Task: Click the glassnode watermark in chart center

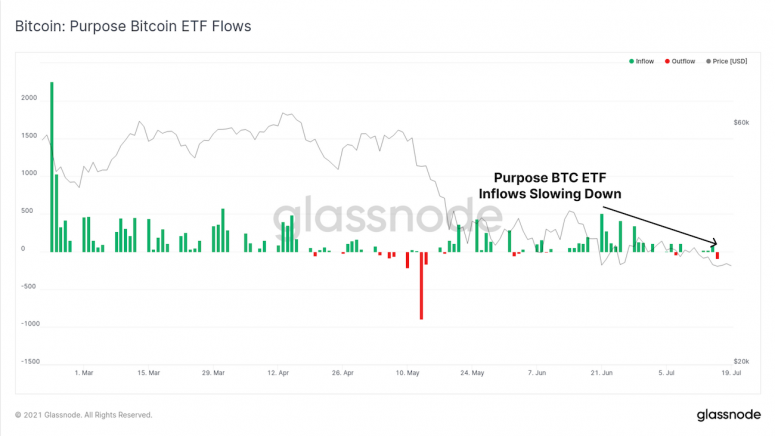Action: click(x=388, y=216)
